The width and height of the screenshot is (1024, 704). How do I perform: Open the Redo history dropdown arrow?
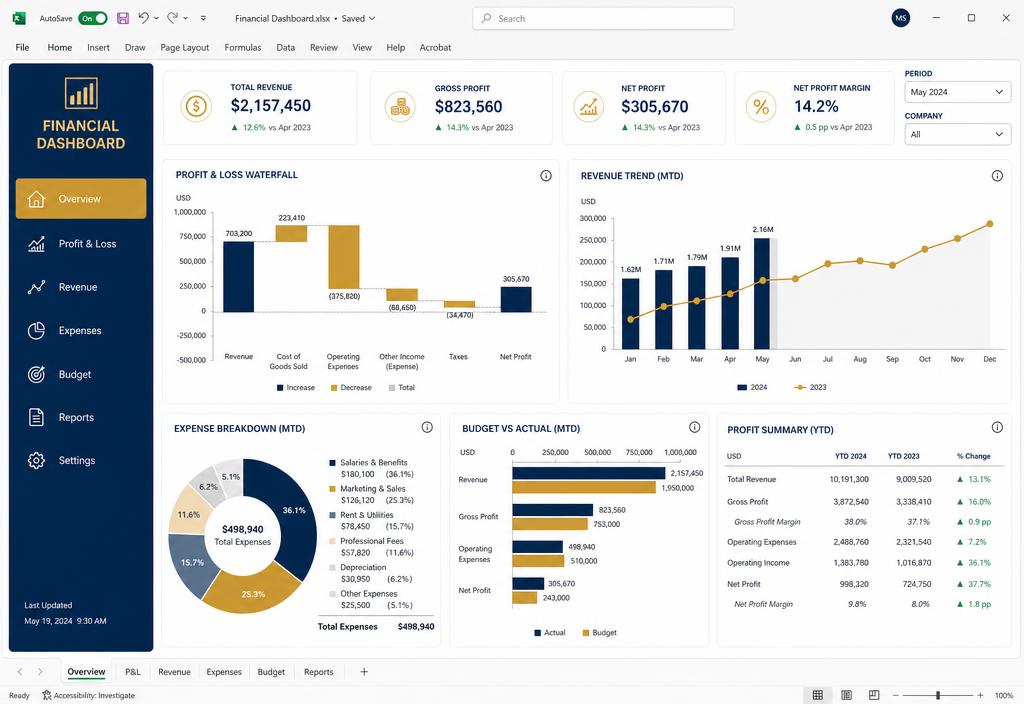pyautogui.click(x=185, y=18)
